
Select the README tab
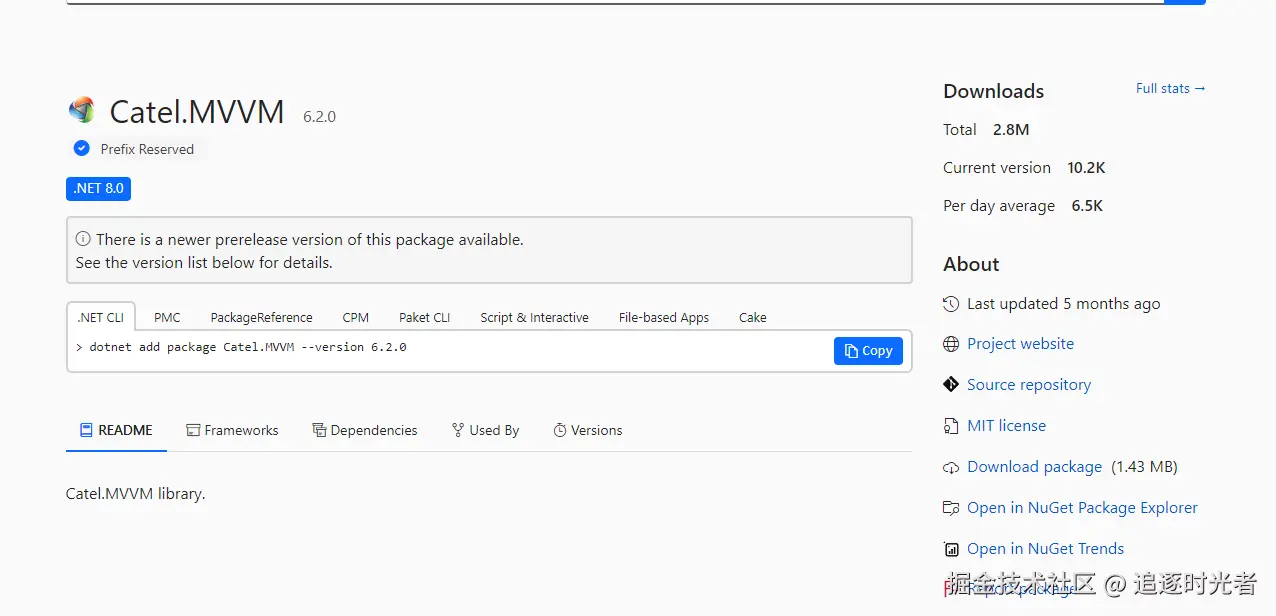[116, 430]
